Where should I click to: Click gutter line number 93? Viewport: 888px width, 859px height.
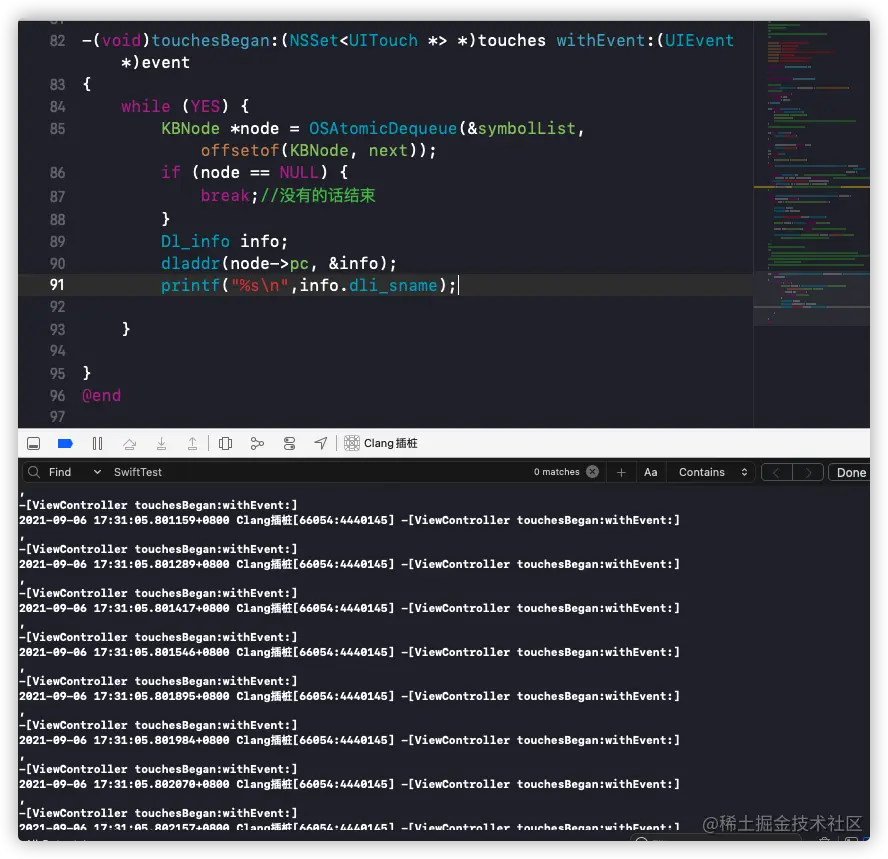click(57, 330)
